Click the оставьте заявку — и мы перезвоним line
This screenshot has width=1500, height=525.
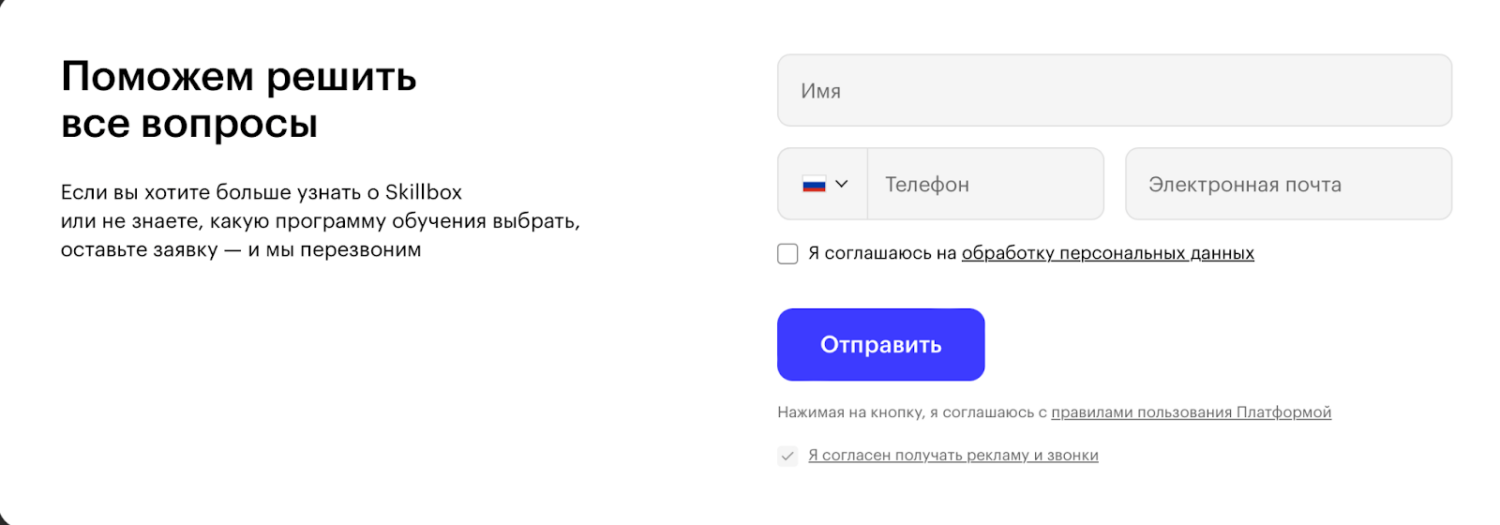240,249
